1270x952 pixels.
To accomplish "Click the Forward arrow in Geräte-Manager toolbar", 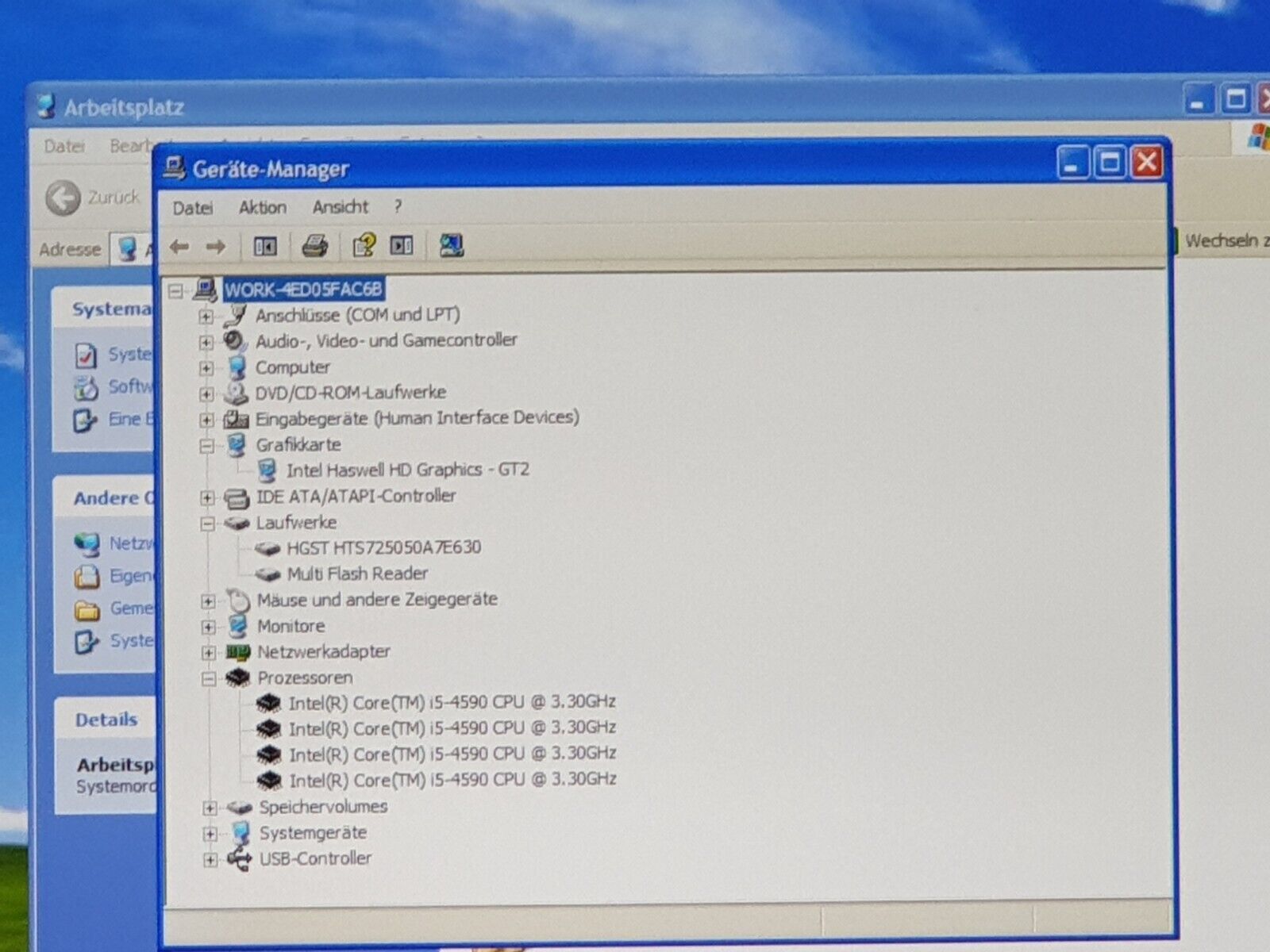I will click(216, 247).
